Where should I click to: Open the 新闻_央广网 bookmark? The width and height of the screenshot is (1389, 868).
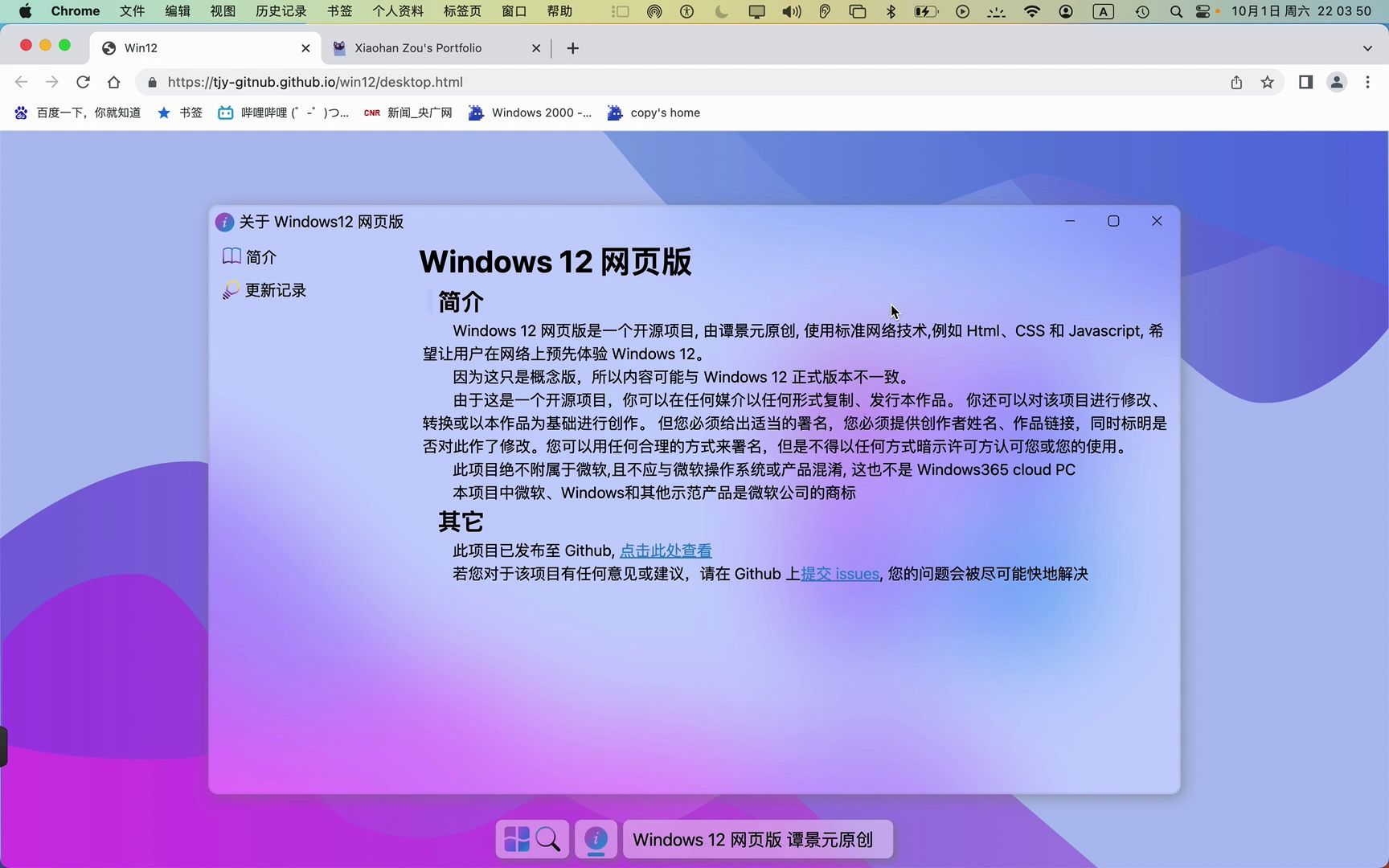coord(408,113)
